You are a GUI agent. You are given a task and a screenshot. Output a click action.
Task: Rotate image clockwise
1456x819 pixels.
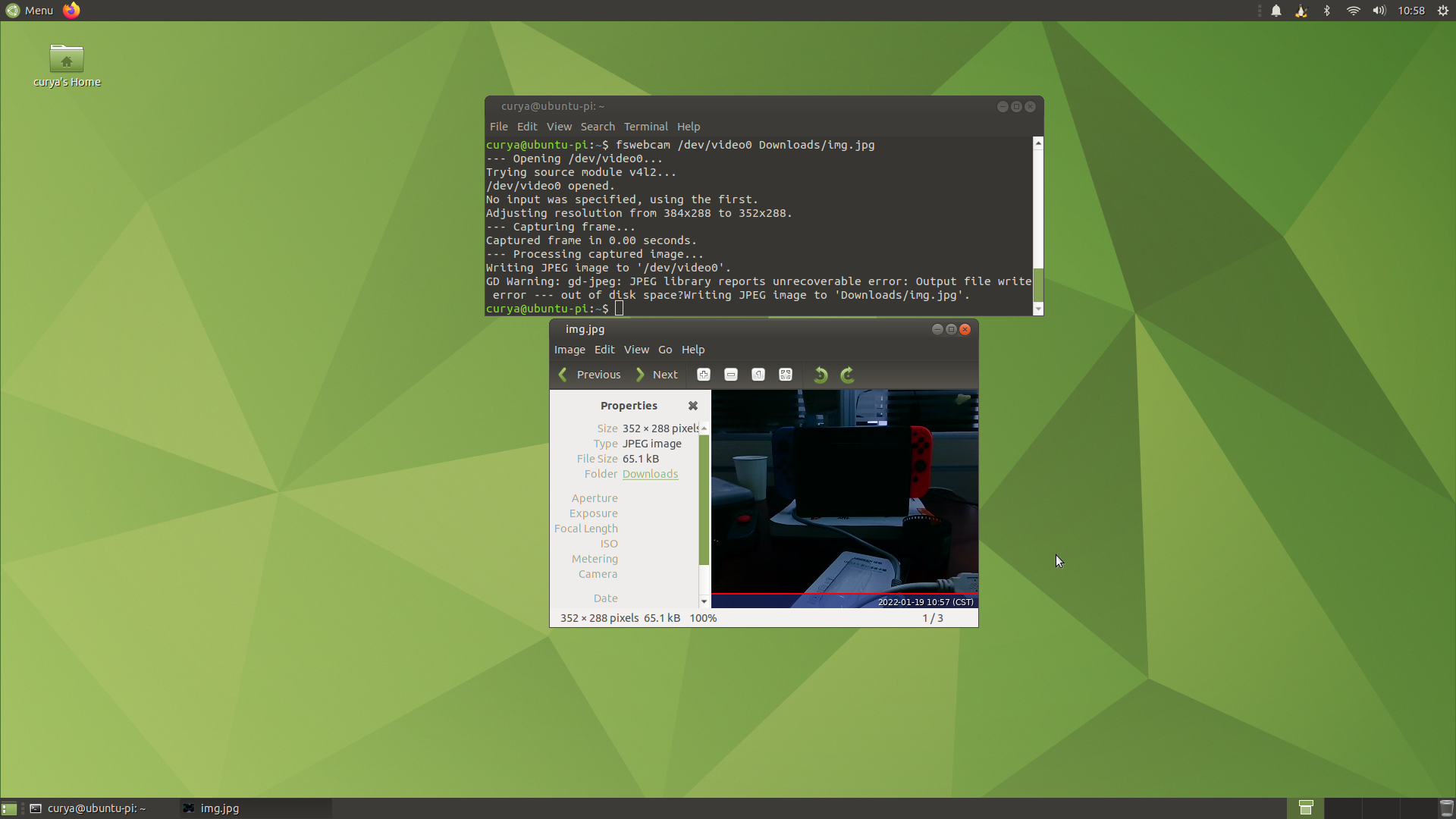(848, 375)
